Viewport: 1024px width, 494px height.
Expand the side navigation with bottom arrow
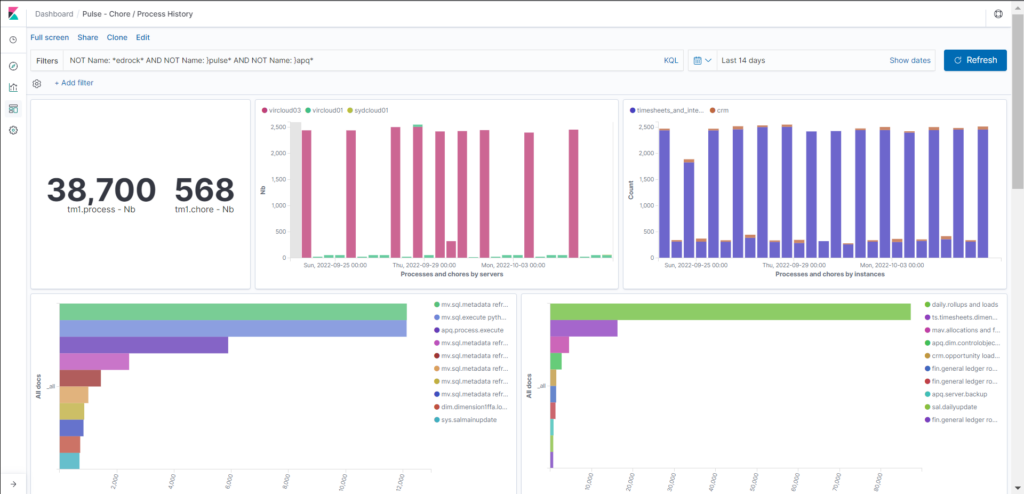[x=13, y=483]
